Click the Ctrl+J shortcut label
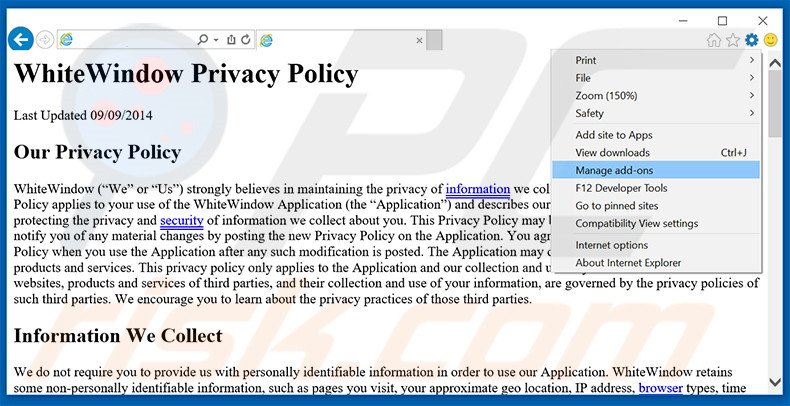This screenshot has height=406, width=790. pyautogui.click(x=734, y=153)
